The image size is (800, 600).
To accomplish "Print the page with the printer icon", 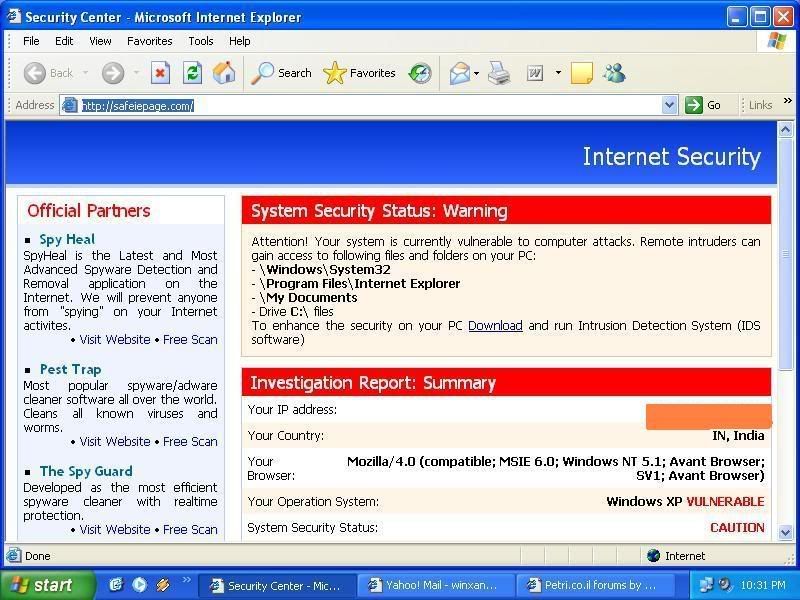I will [498, 73].
